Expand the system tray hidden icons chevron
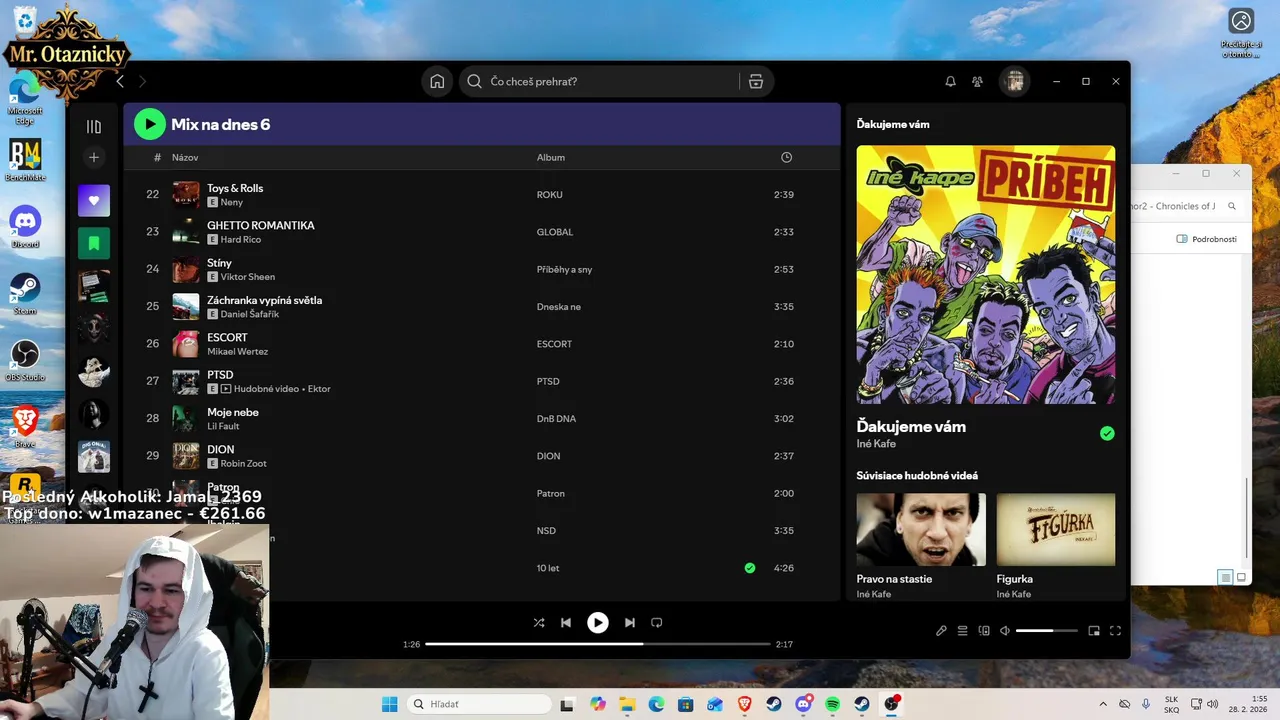1280x720 pixels. [1103, 704]
